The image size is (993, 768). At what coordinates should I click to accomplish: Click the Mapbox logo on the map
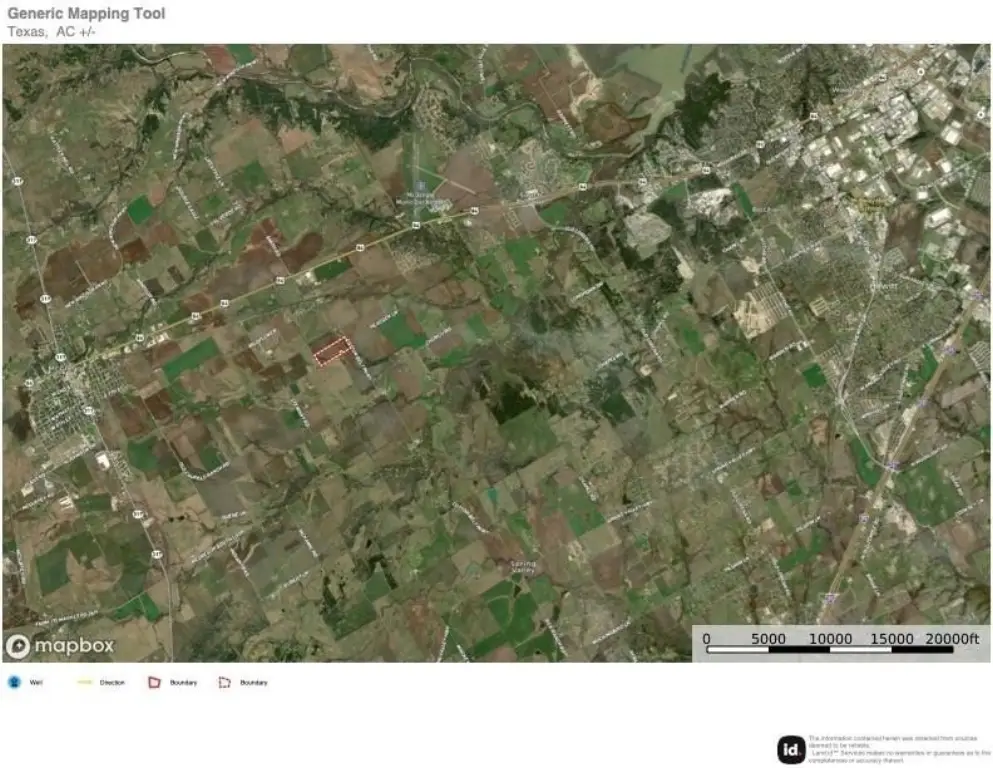(x=60, y=646)
